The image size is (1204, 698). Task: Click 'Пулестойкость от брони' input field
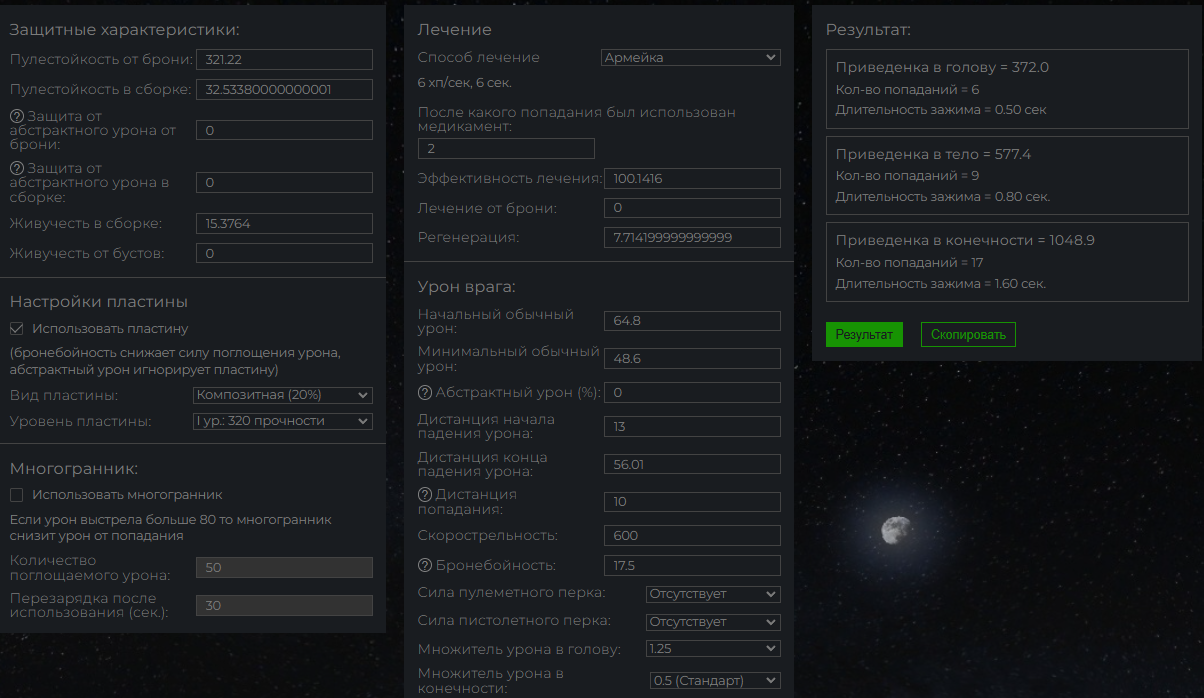(x=284, y=60)
